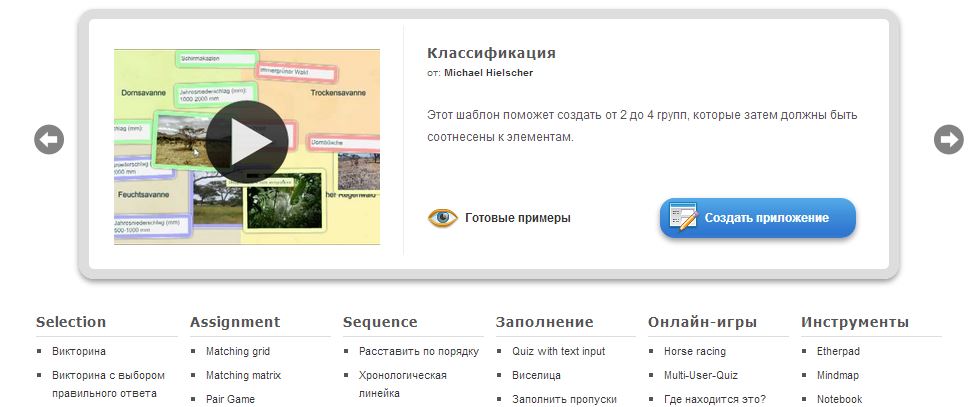Open Quiz with text input template
Image resolution: width=977 pixels, height=407 pixels.
(559, 352)
